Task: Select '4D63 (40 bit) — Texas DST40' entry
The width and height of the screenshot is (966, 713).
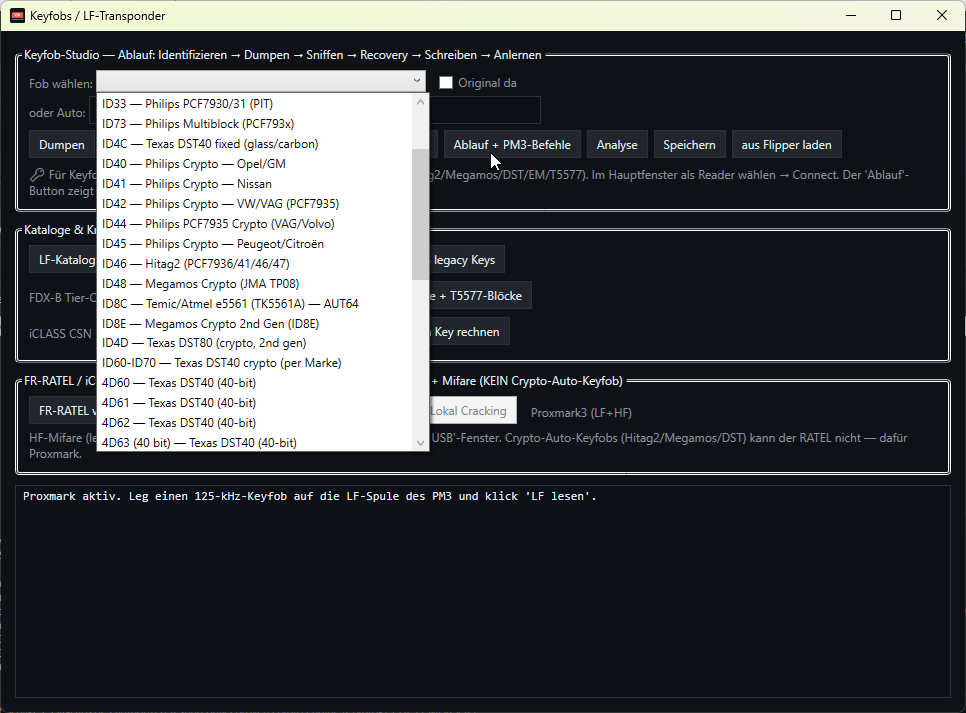Action: coord(254,442)
